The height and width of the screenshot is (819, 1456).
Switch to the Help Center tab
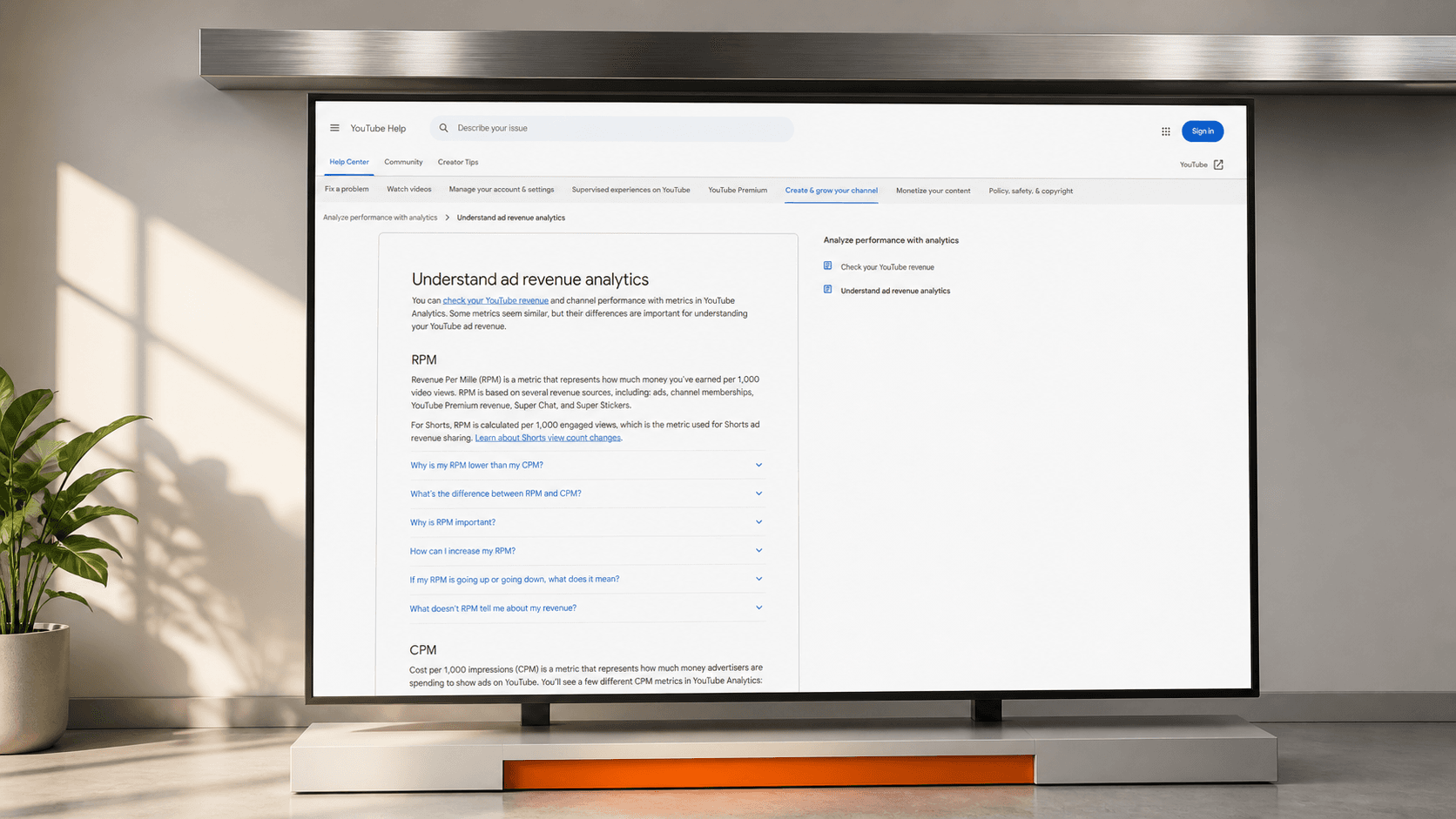click(349, 162)
